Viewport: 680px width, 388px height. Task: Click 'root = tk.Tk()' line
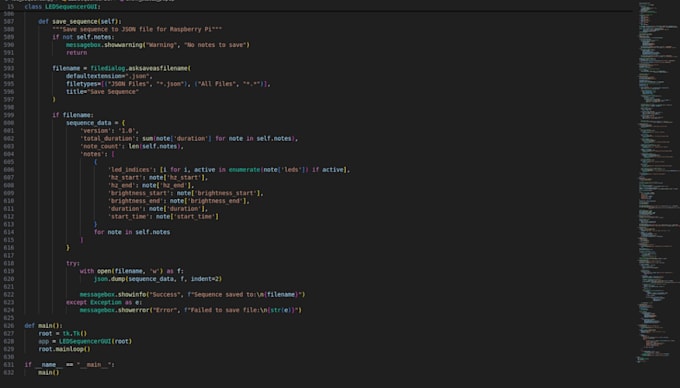[x=62, y=333]
